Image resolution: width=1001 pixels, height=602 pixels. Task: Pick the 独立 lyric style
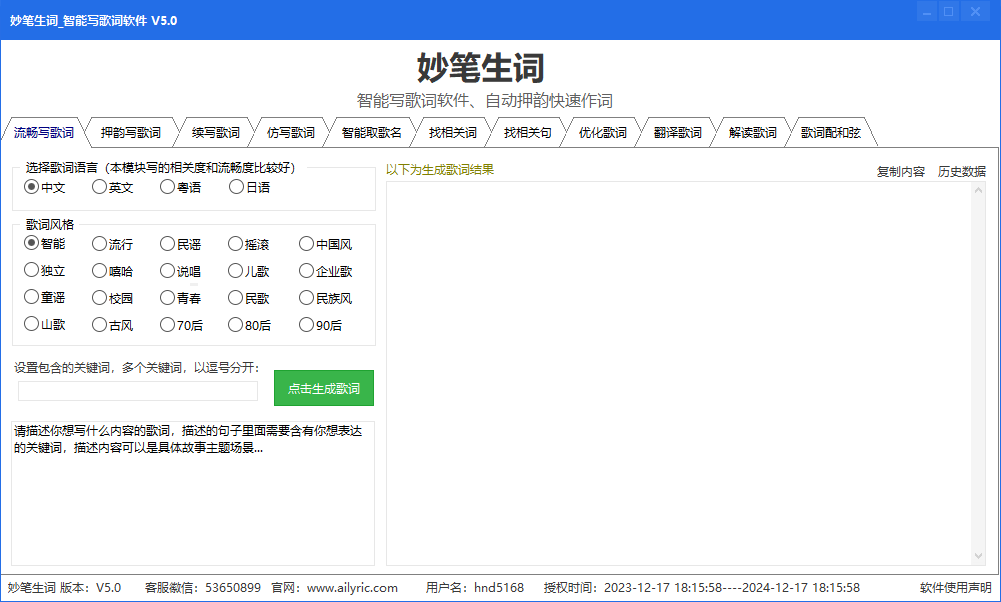tap(45, 271)
